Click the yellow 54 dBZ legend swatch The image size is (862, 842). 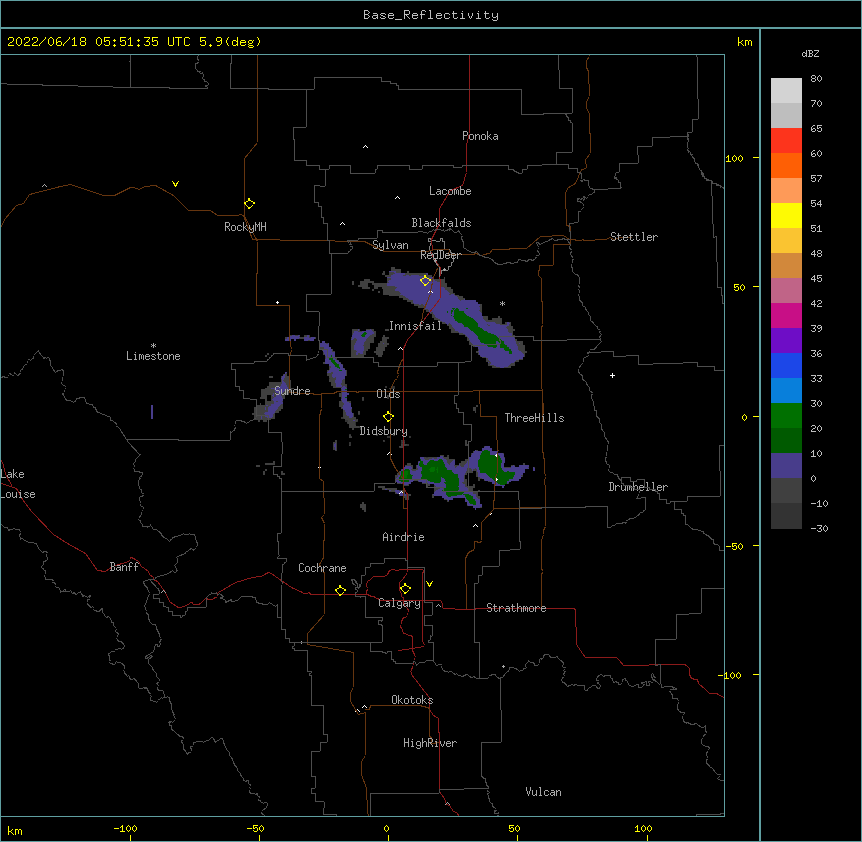click(x=786, y=215)
